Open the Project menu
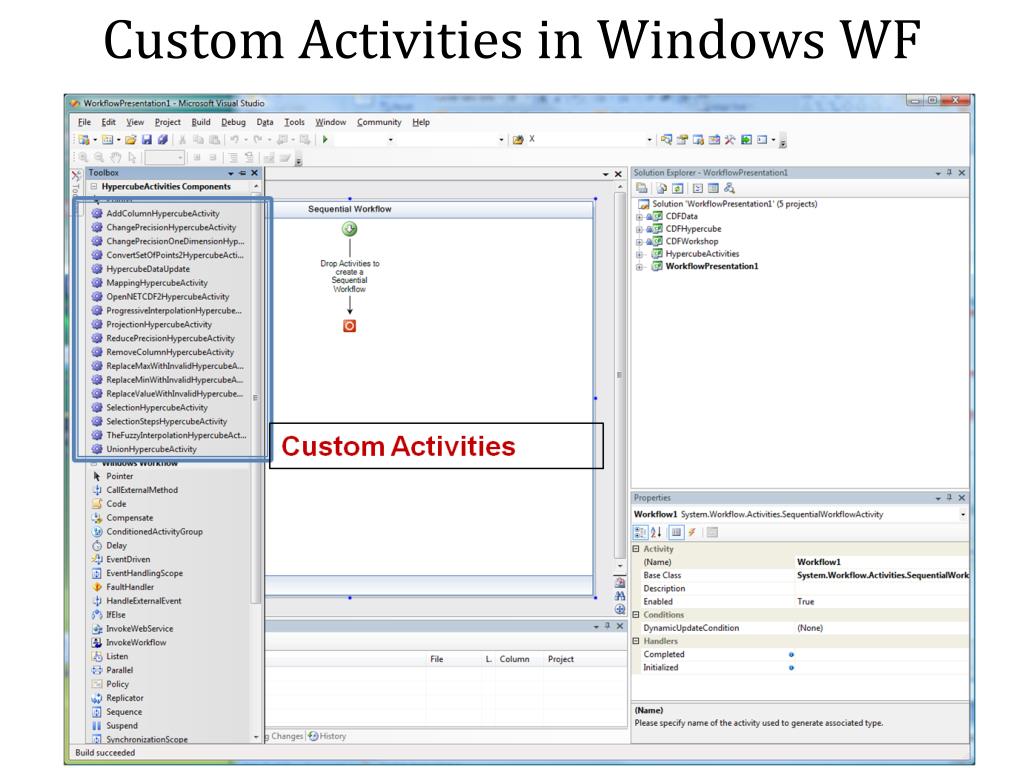 coord(167,122)
